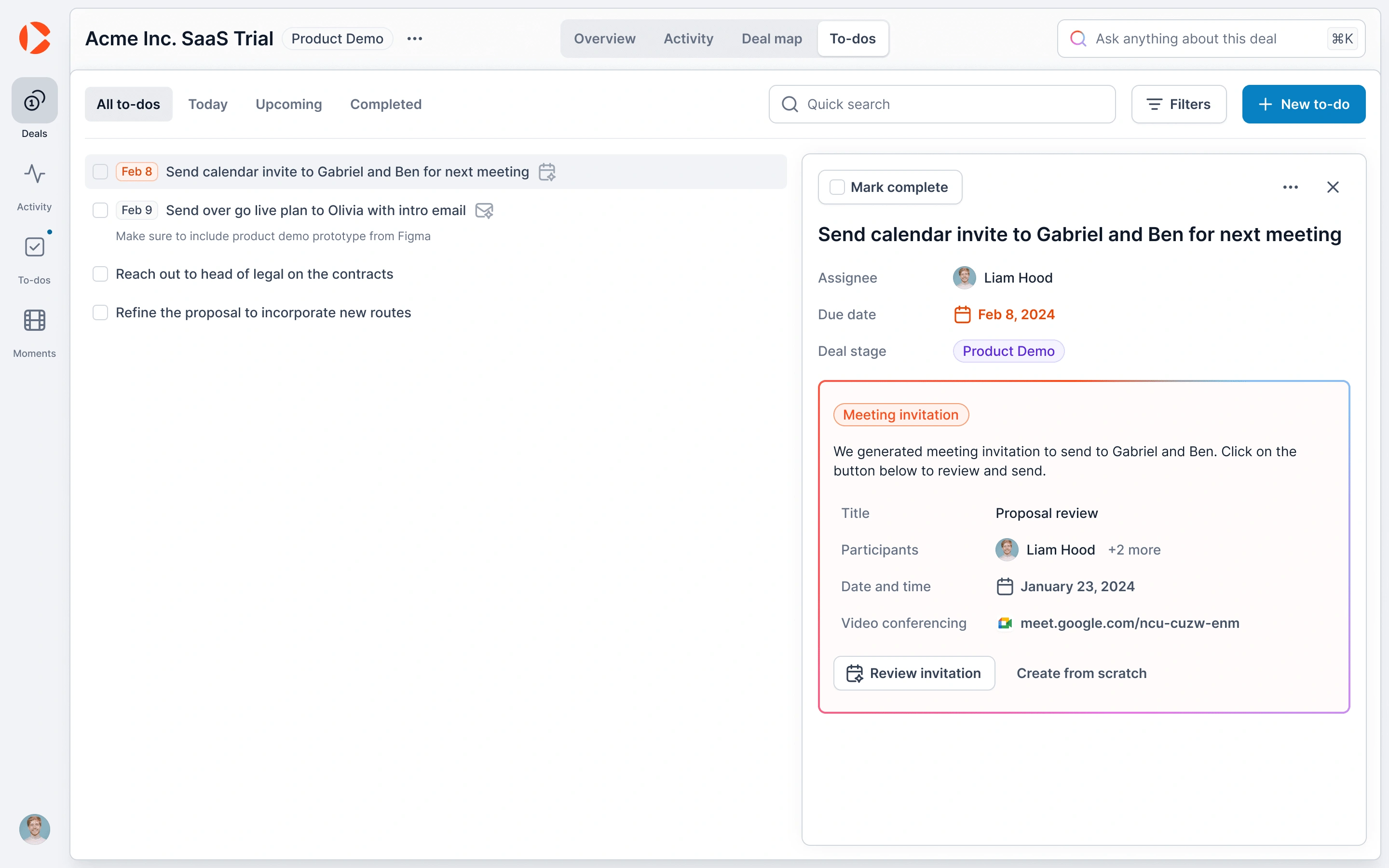Check the Mark complete checkbox
Screen dimensions: 1389x868
click(x=837, y=187)
